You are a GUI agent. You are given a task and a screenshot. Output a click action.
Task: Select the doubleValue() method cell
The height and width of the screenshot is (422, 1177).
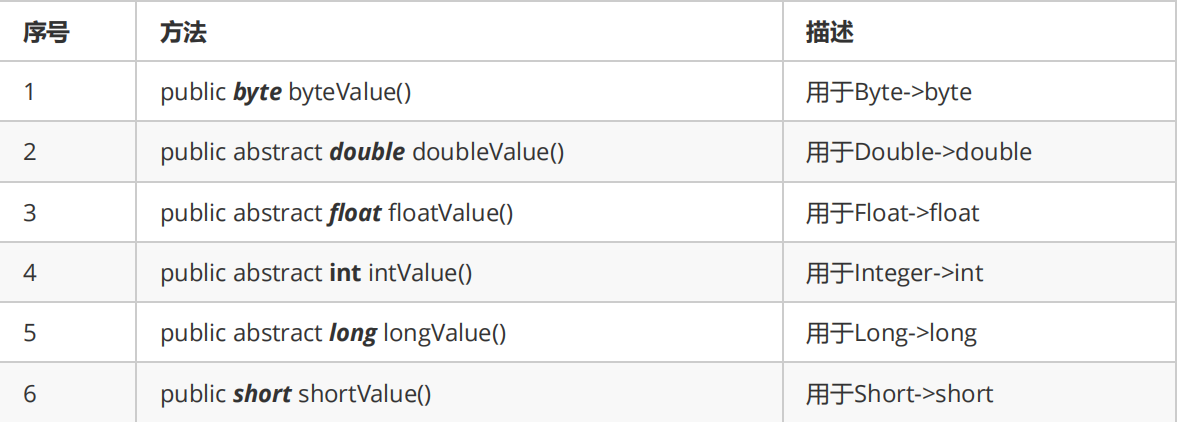459,152
